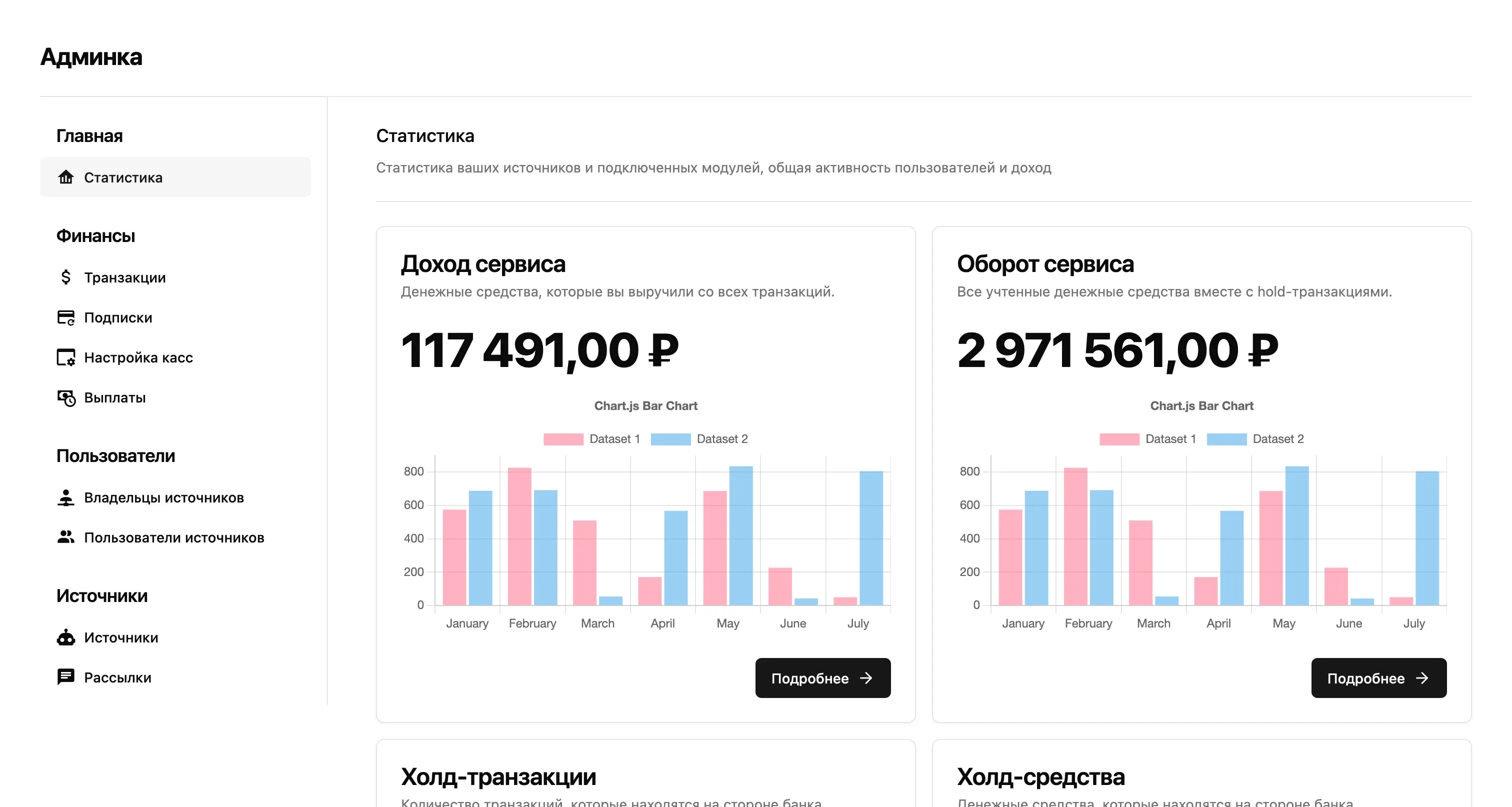
Task: Open Транзакции via the dollar icon
Action: click(65, 277)
